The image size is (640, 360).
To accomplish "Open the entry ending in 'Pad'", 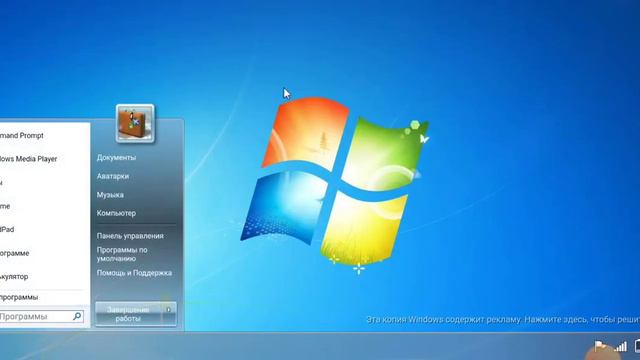I will pos(7,229).
